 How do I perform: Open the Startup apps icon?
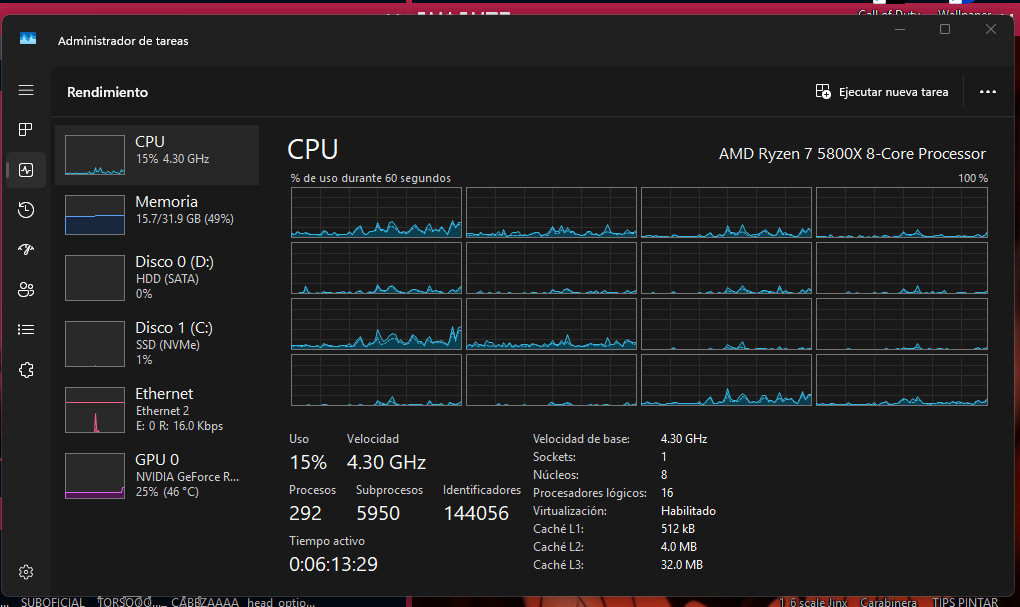coord(26,249)
